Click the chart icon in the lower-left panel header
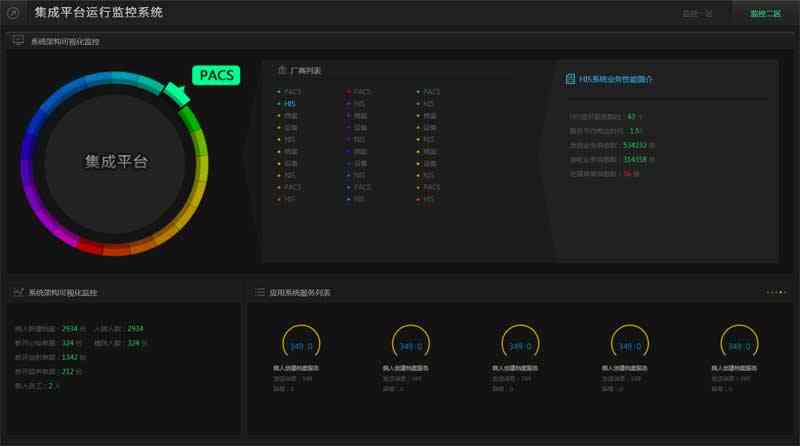Screen dimensions: 800x446 (x=18, y=292)
